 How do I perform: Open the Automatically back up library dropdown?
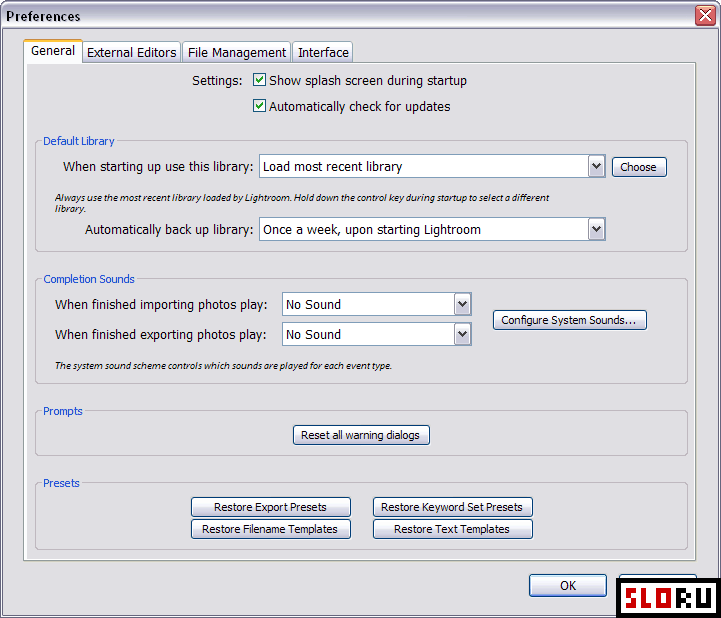tap(597, 229)
